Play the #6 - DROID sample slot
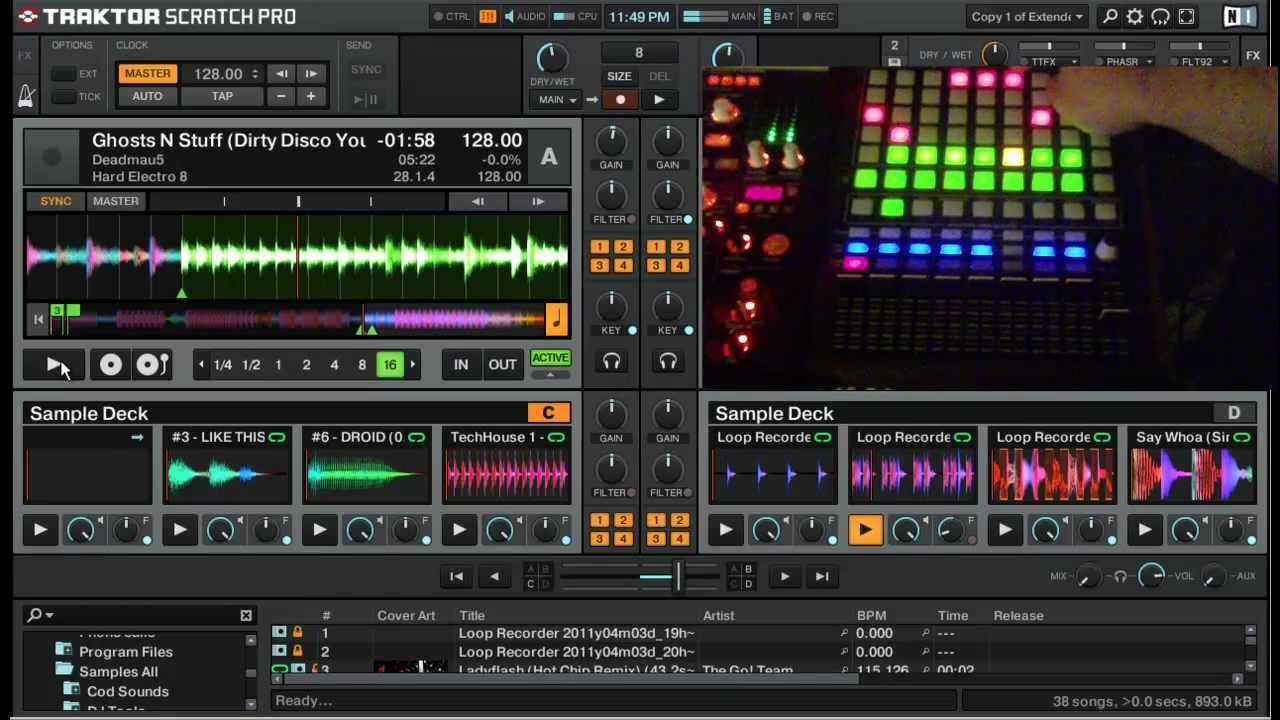The image size is (1280, 720). 319,530
